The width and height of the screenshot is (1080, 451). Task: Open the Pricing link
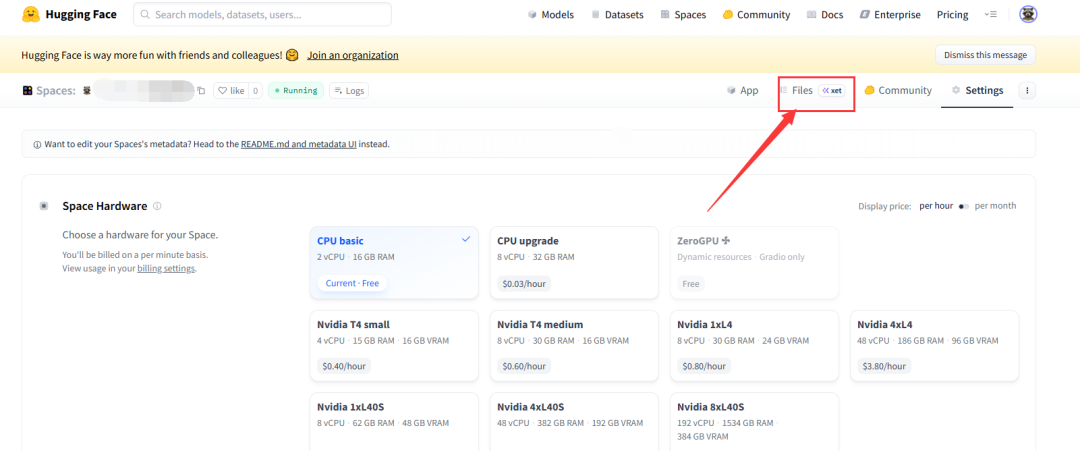click(x=952, y=14)
